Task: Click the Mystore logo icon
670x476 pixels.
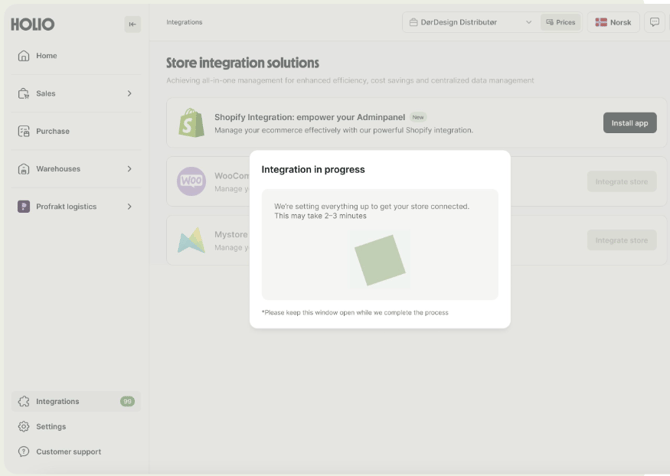Action: pos(191,240)
